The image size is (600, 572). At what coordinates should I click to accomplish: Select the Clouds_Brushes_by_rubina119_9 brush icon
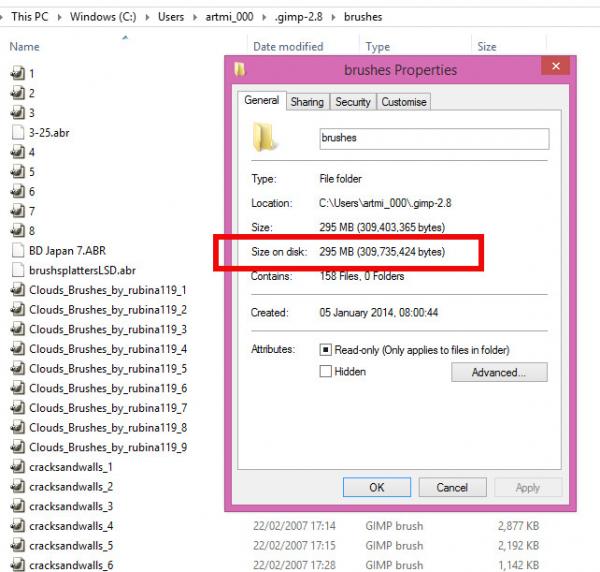18,447
